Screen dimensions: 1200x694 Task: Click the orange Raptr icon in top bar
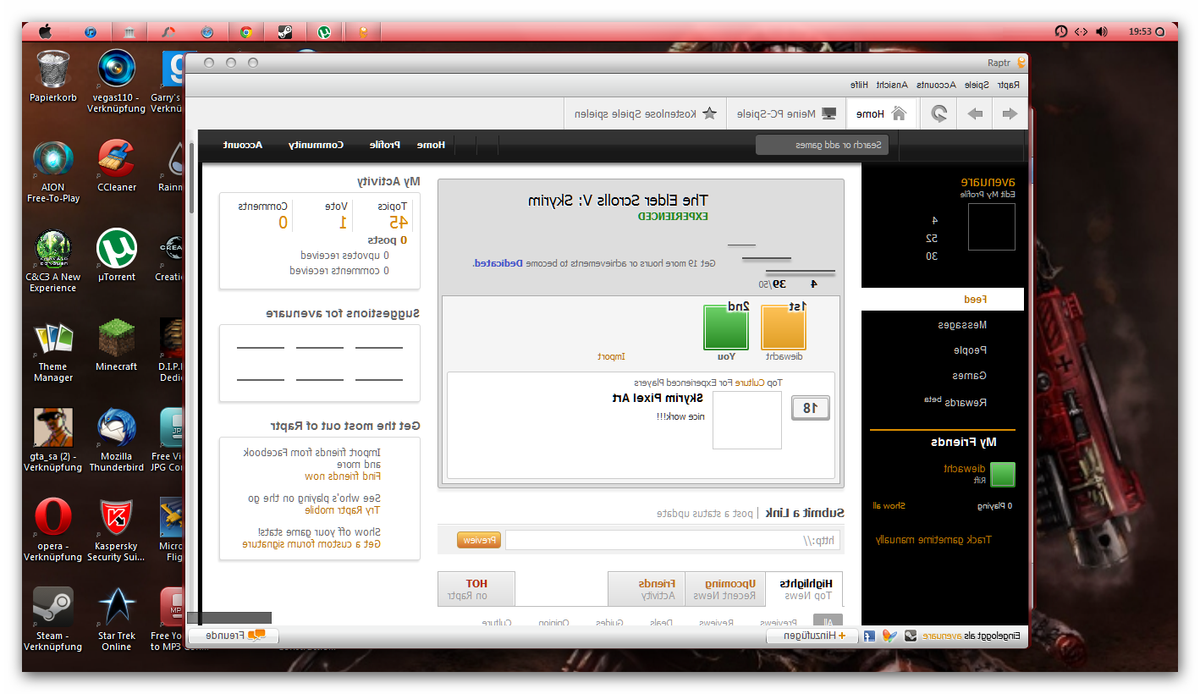(x=363, y=31)
